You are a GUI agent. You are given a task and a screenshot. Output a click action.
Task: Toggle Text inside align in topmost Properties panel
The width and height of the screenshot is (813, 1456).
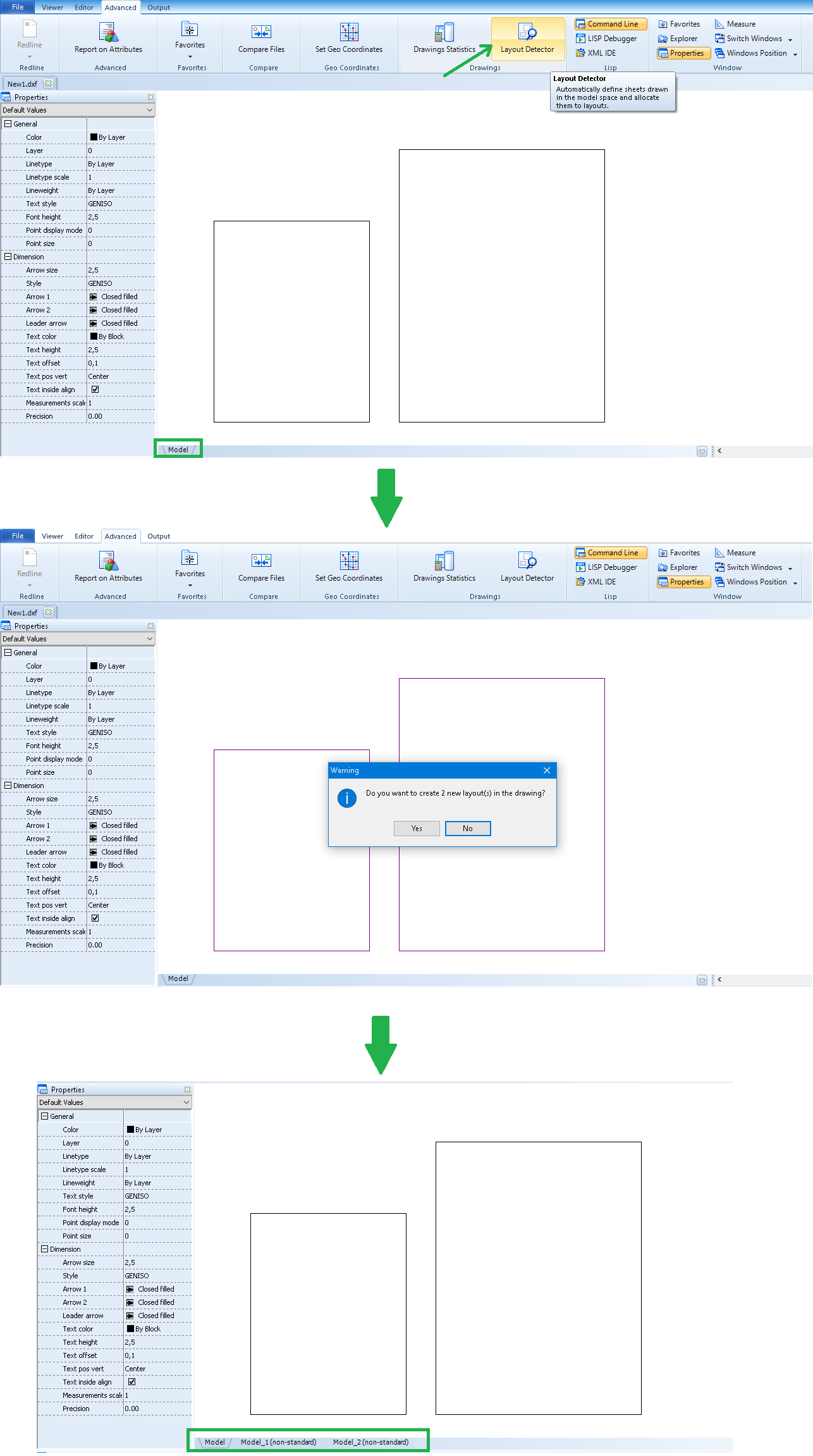click(x=95, y=390)
